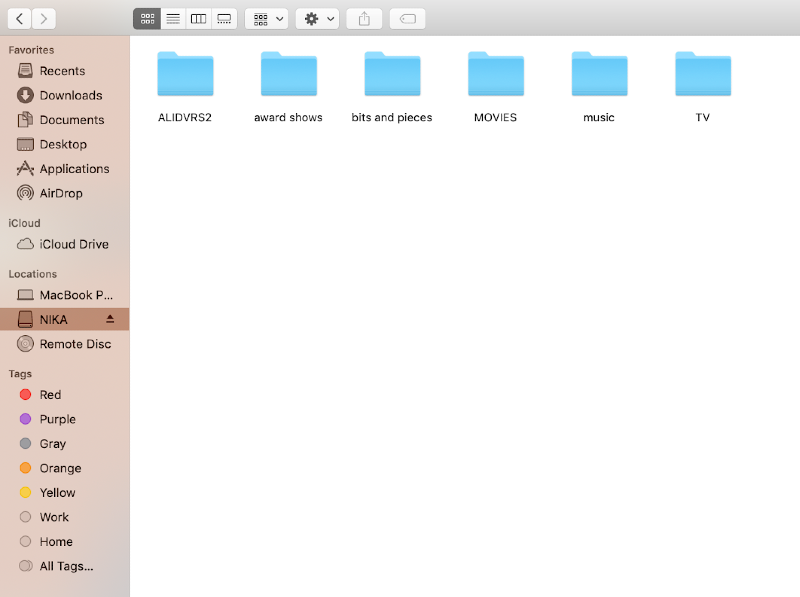Filter by the Work tag
800x597 pixels.
coord(65,517)
